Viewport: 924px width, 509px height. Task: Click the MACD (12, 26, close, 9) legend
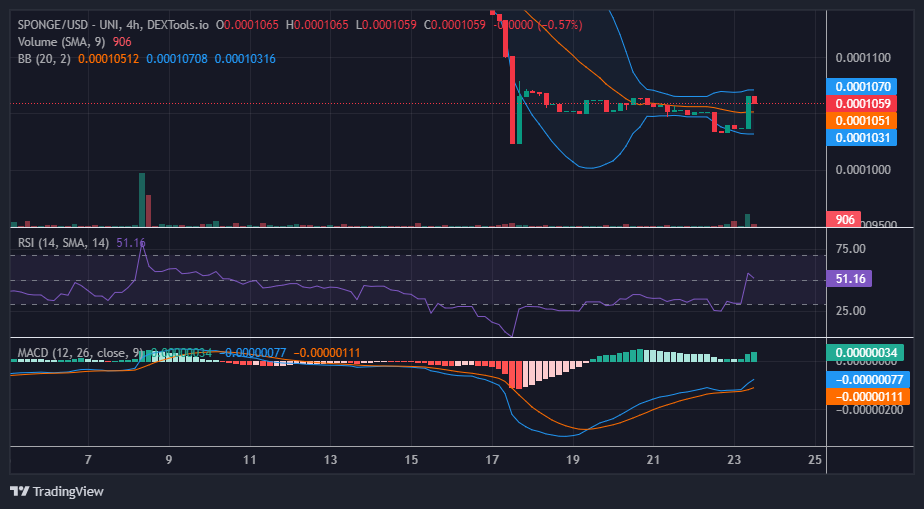(80, 353)
